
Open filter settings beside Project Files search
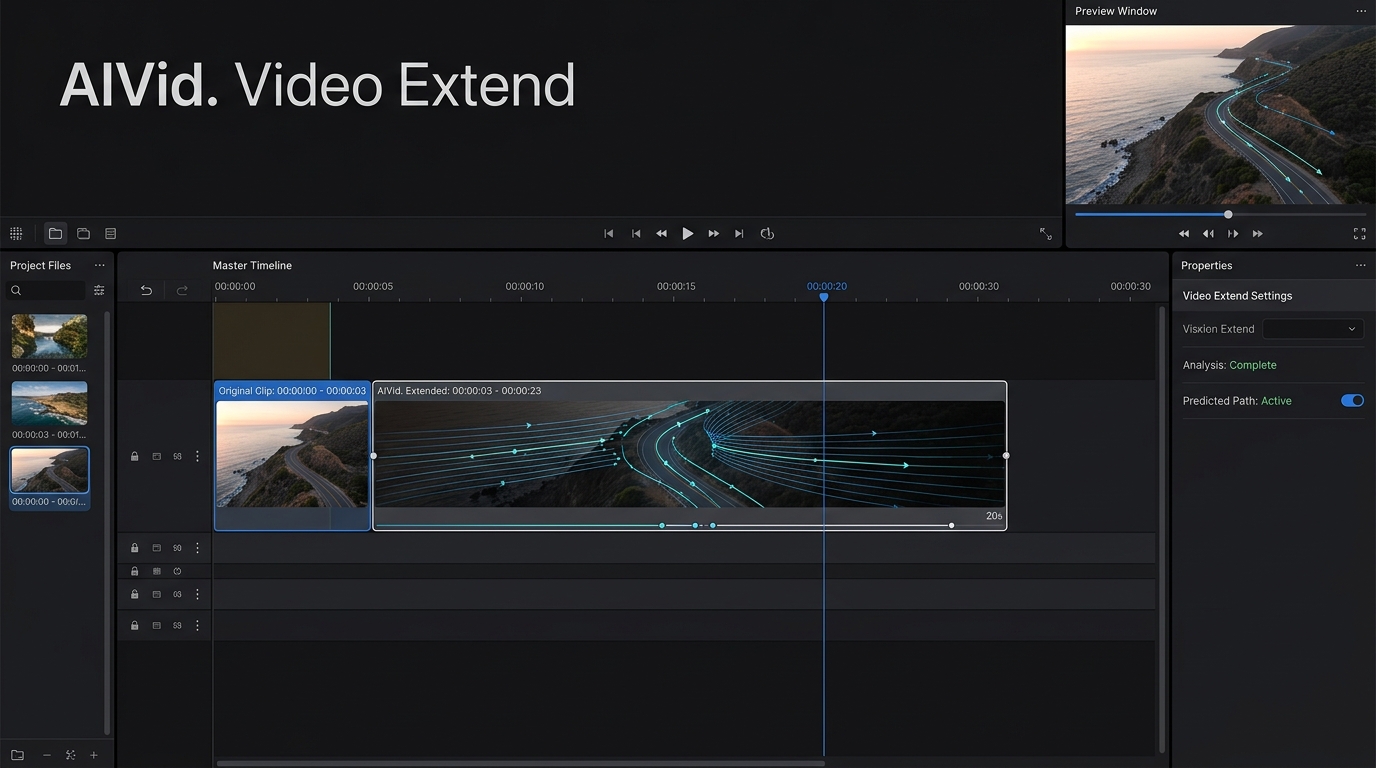point(99,290)
